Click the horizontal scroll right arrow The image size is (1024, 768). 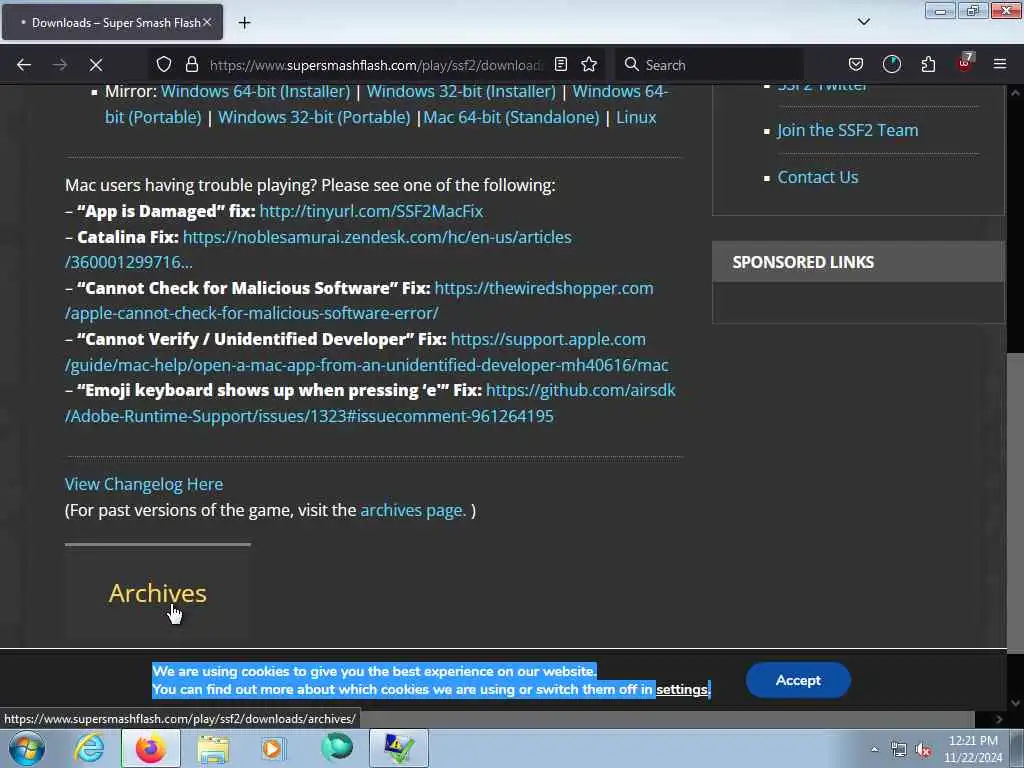point(999,719)
